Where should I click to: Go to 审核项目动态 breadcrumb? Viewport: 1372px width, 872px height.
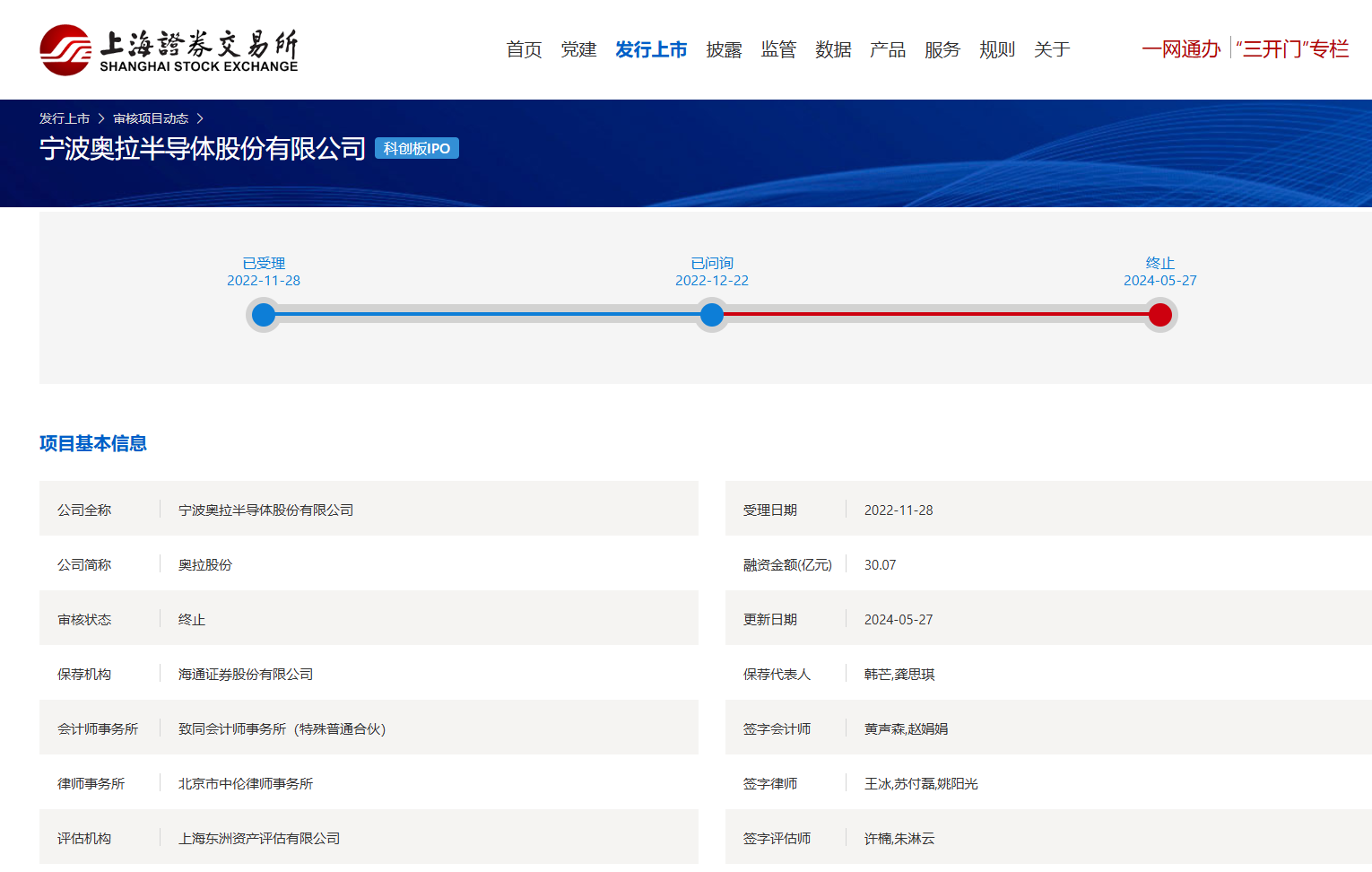[x=151, y=118]
